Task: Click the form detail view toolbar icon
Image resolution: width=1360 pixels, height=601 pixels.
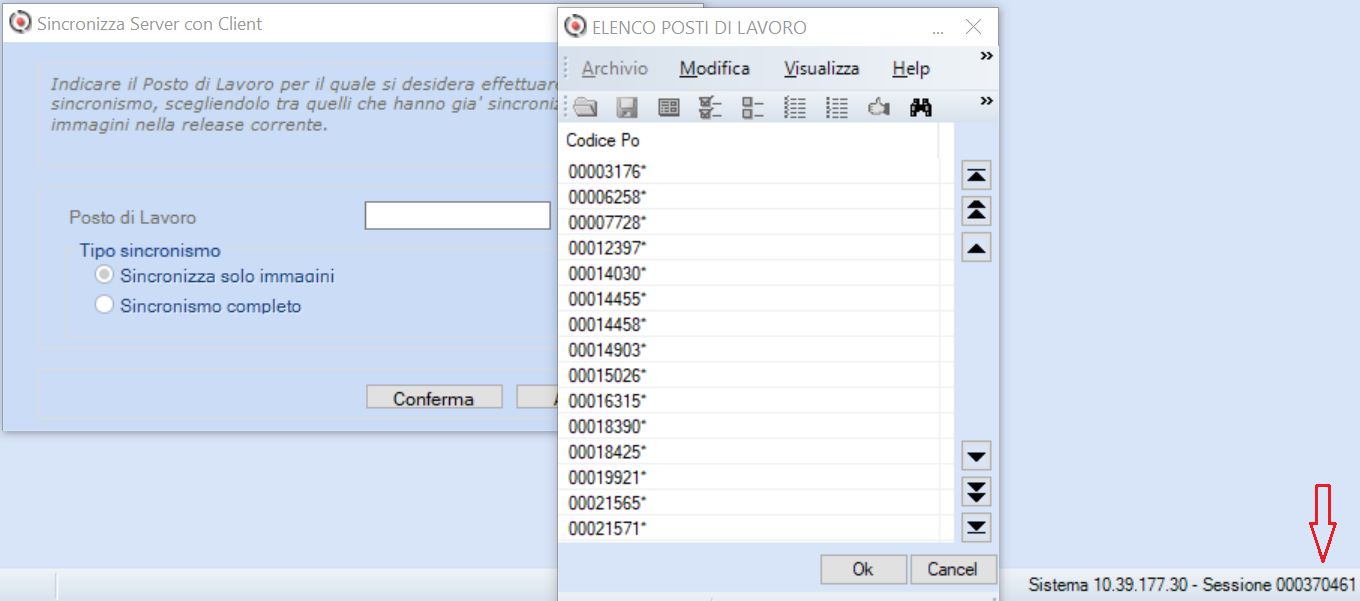Action: (x=669, y=108)
